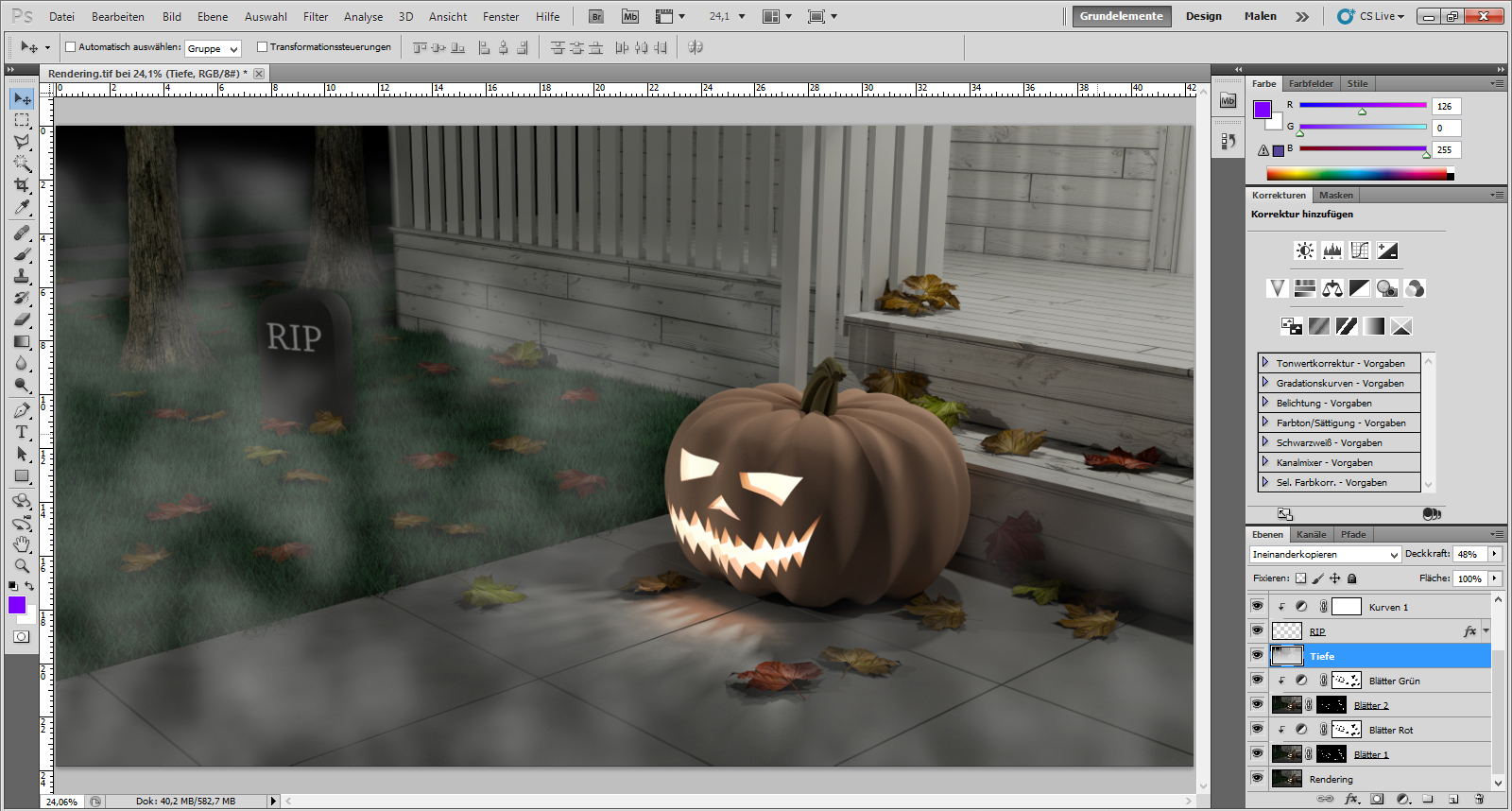Select the Rectangular Marquee tool
Viewport: 1512px width, 811px height.
pyautogui.click(x=22, y=120)
